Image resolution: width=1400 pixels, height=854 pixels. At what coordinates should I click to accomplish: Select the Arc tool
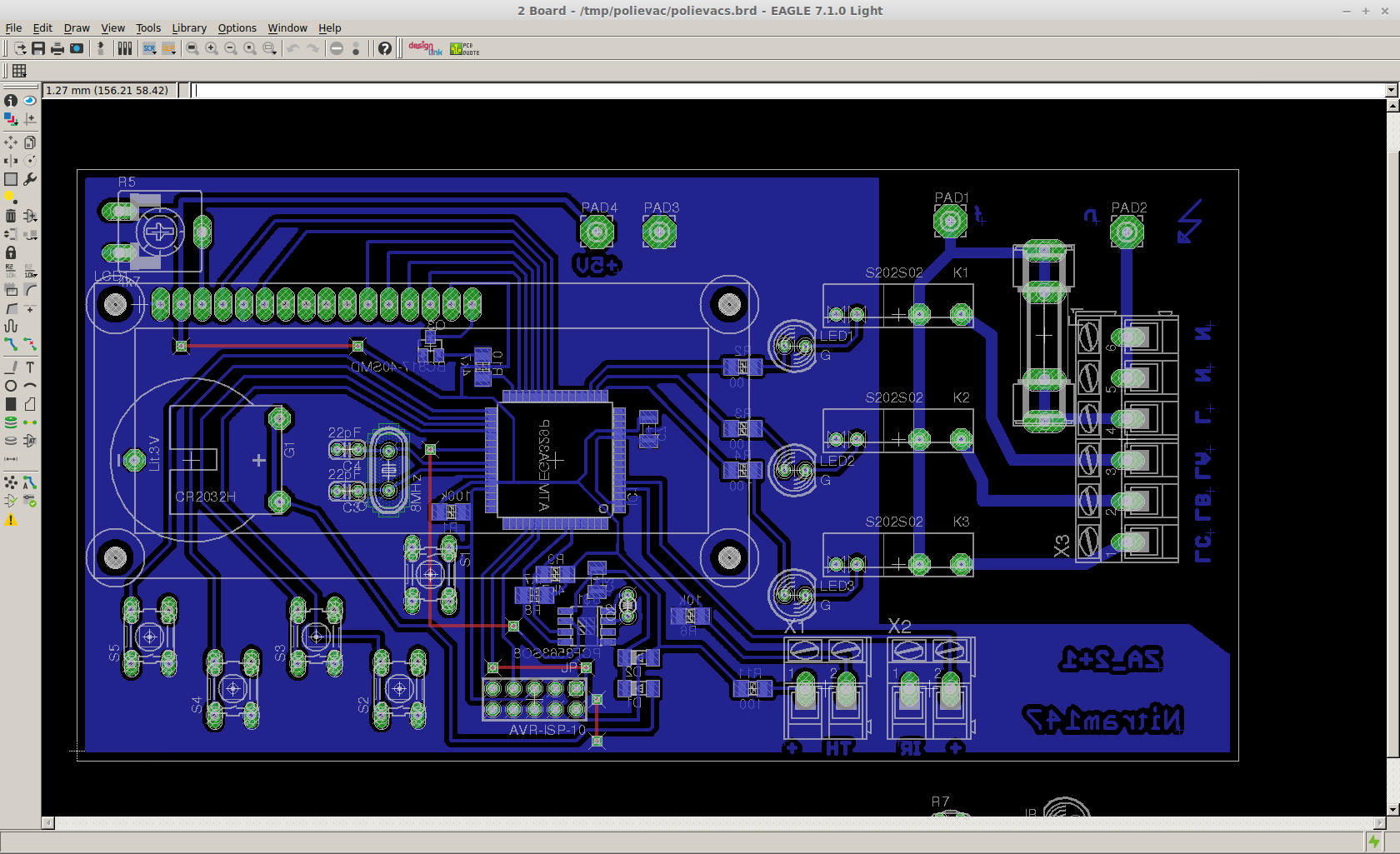point(30,386)
